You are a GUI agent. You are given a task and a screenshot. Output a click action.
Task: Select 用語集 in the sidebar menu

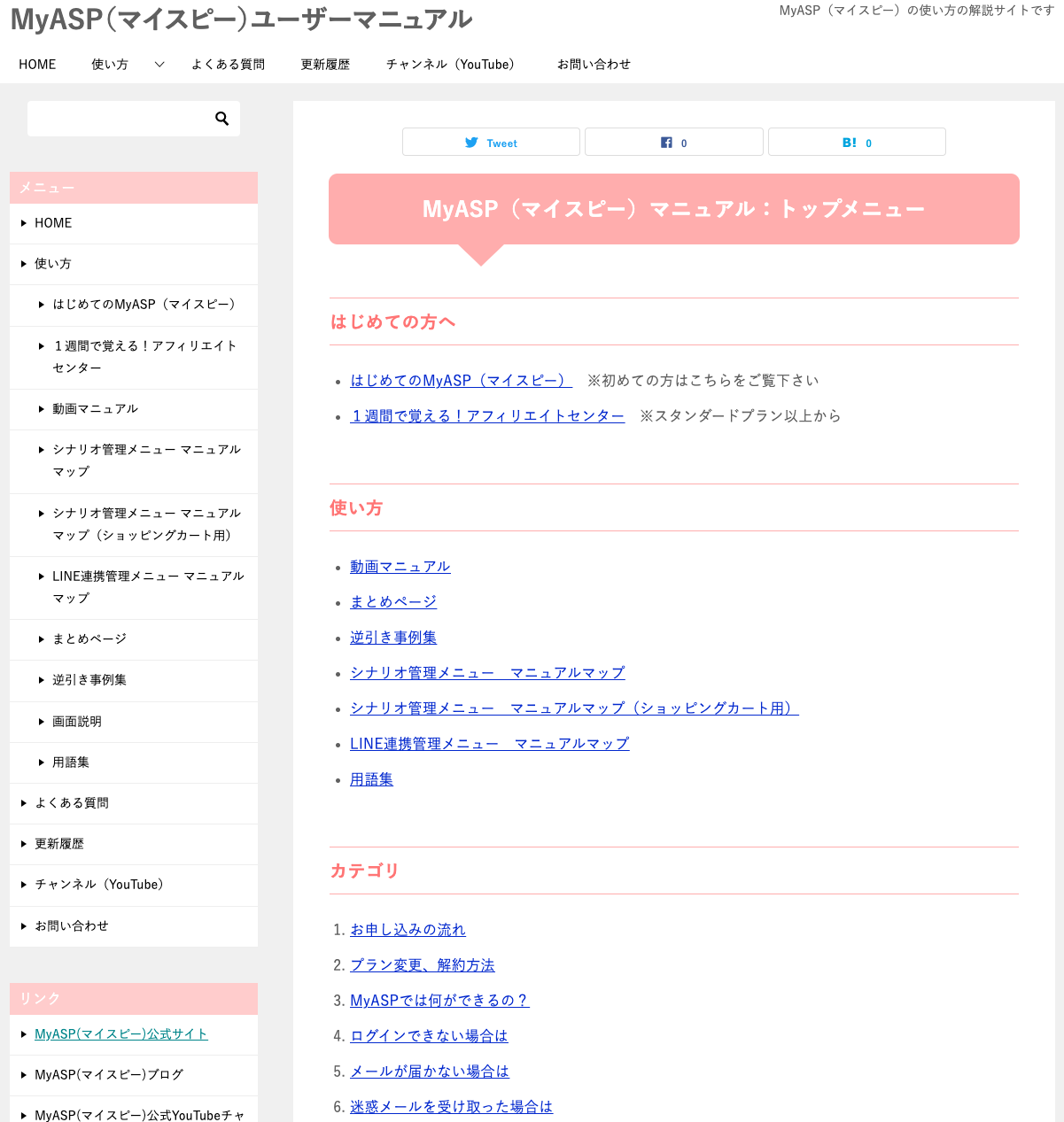pyautogui.click(x=71, y=762)
